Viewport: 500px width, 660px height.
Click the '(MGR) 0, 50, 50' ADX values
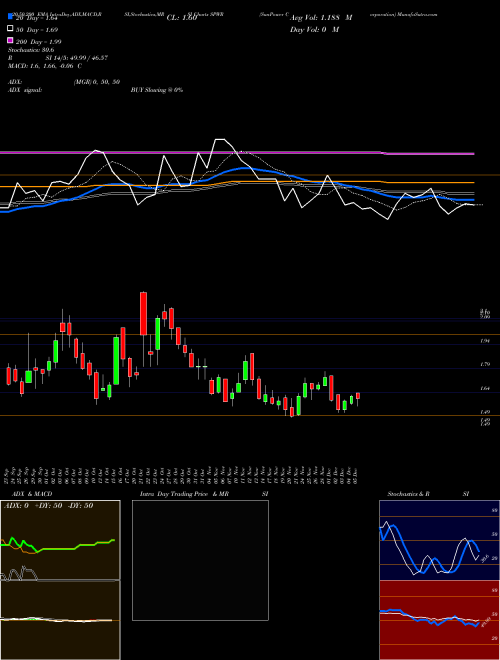pyautogui.click(x=96, y=82)
